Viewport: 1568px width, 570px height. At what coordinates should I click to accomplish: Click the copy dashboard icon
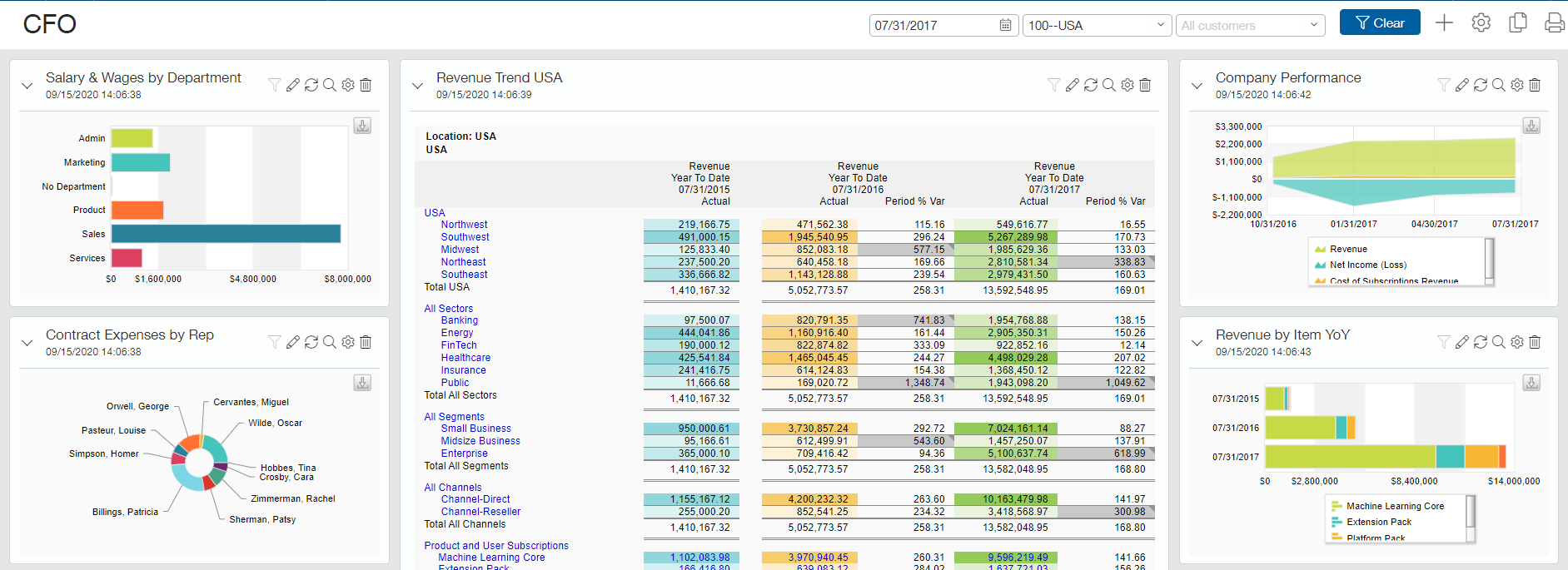pyautogui.click(x=1517, y=23)
